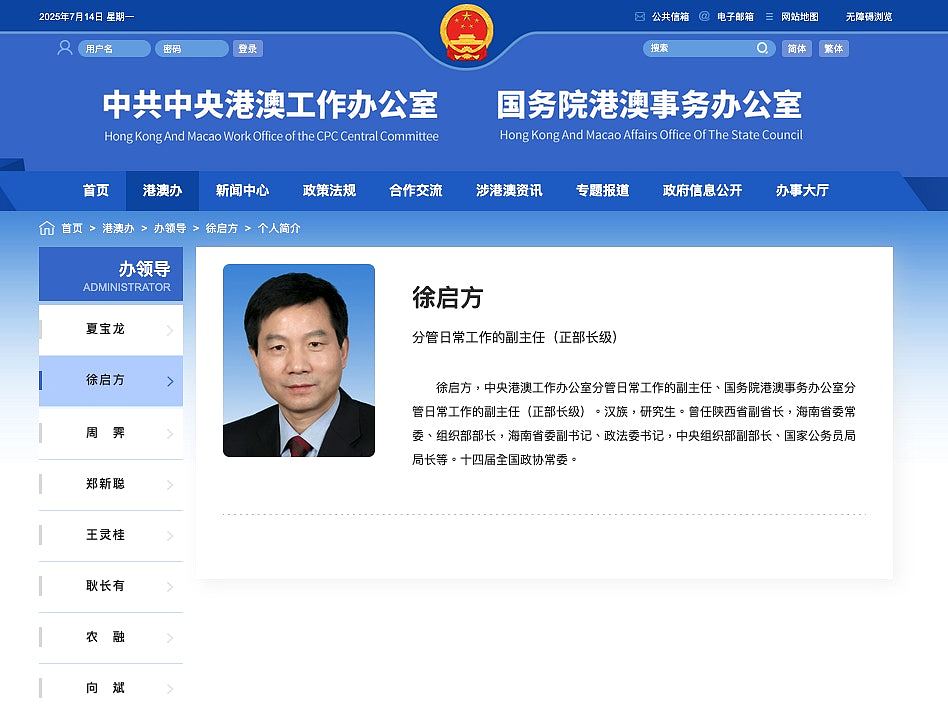
Task: Click the chevron on 周霁 row
Action: (170, 433)
